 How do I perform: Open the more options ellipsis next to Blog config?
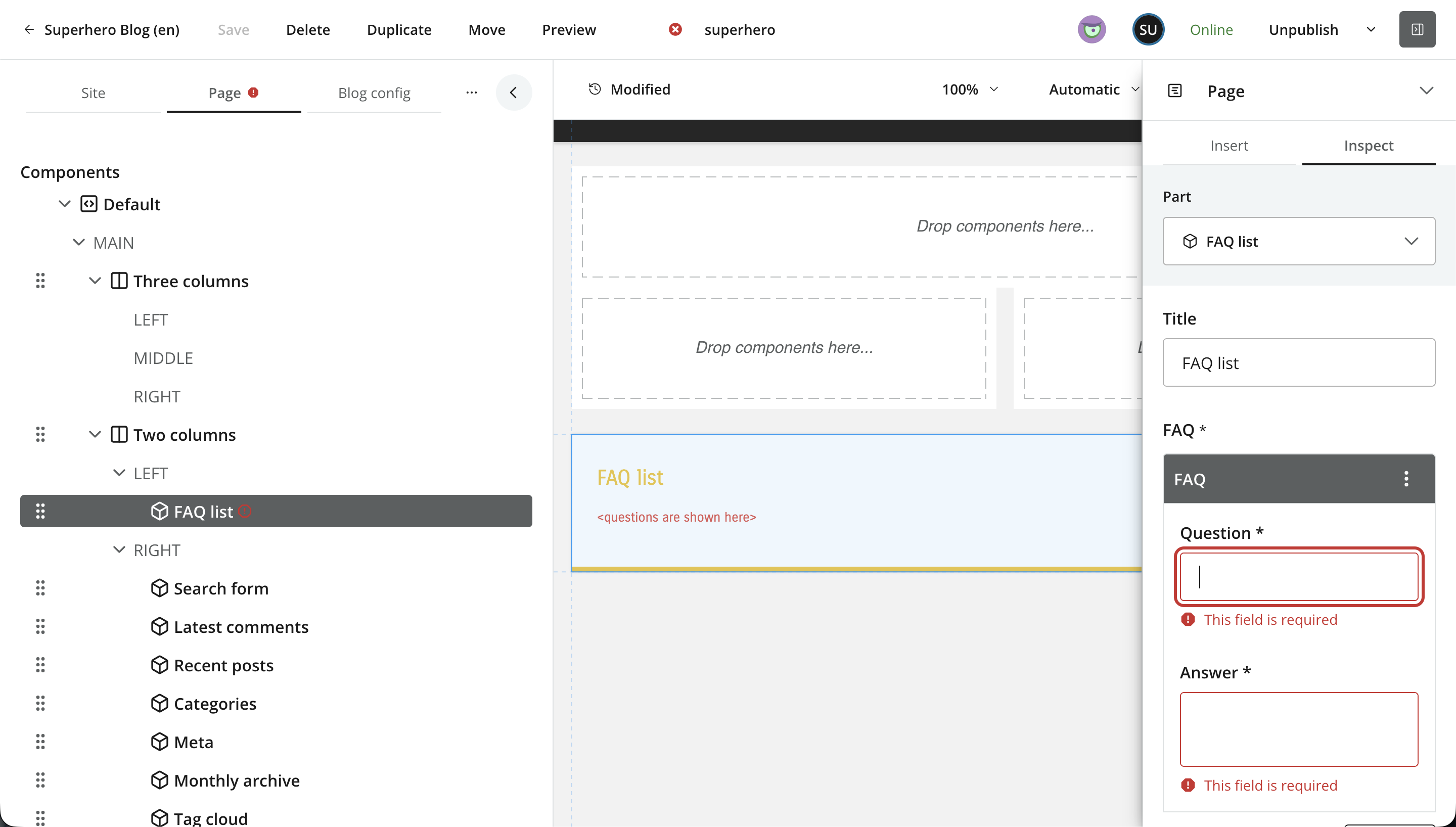471,93
